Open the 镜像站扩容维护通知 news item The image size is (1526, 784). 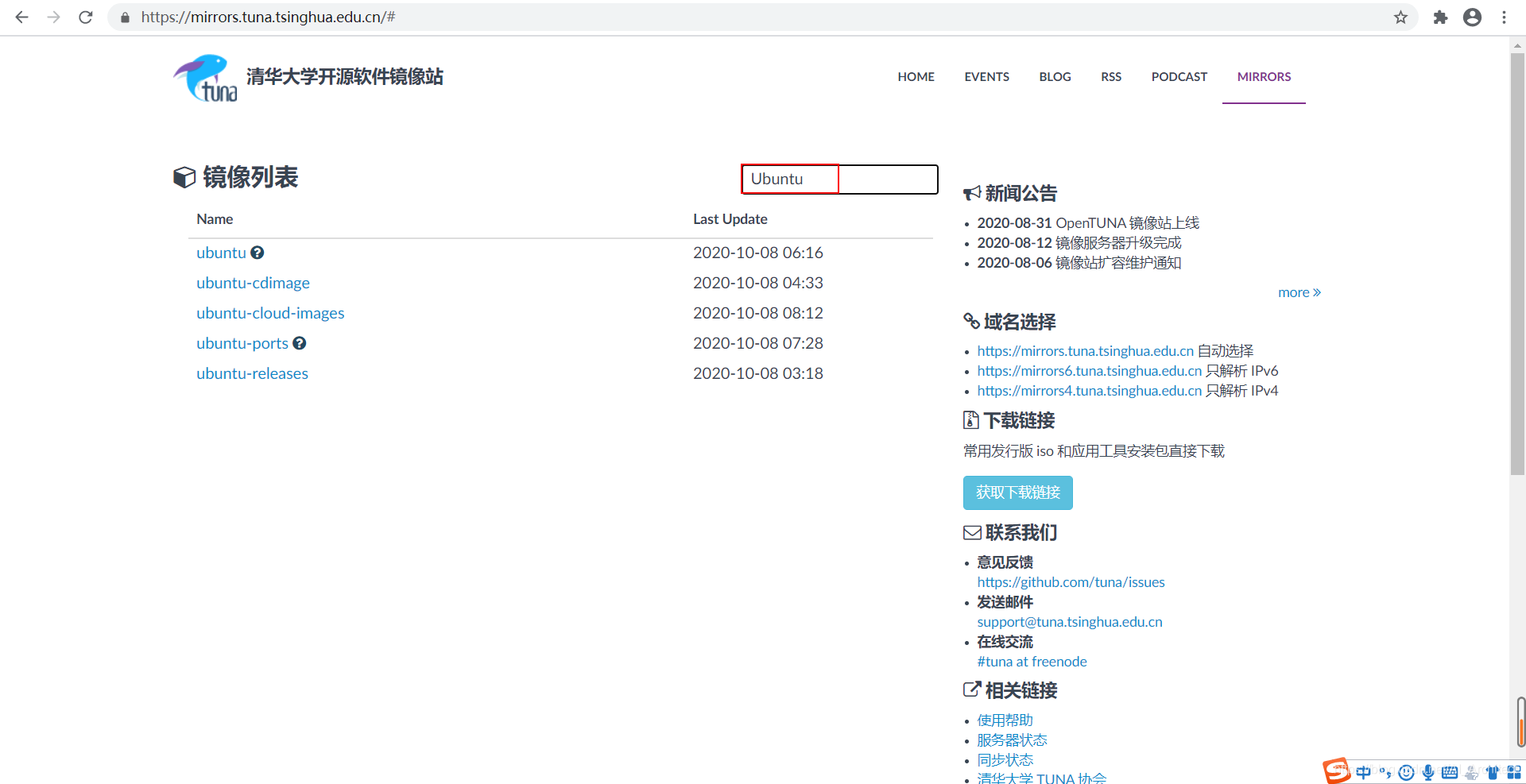tap(1118, 263)
